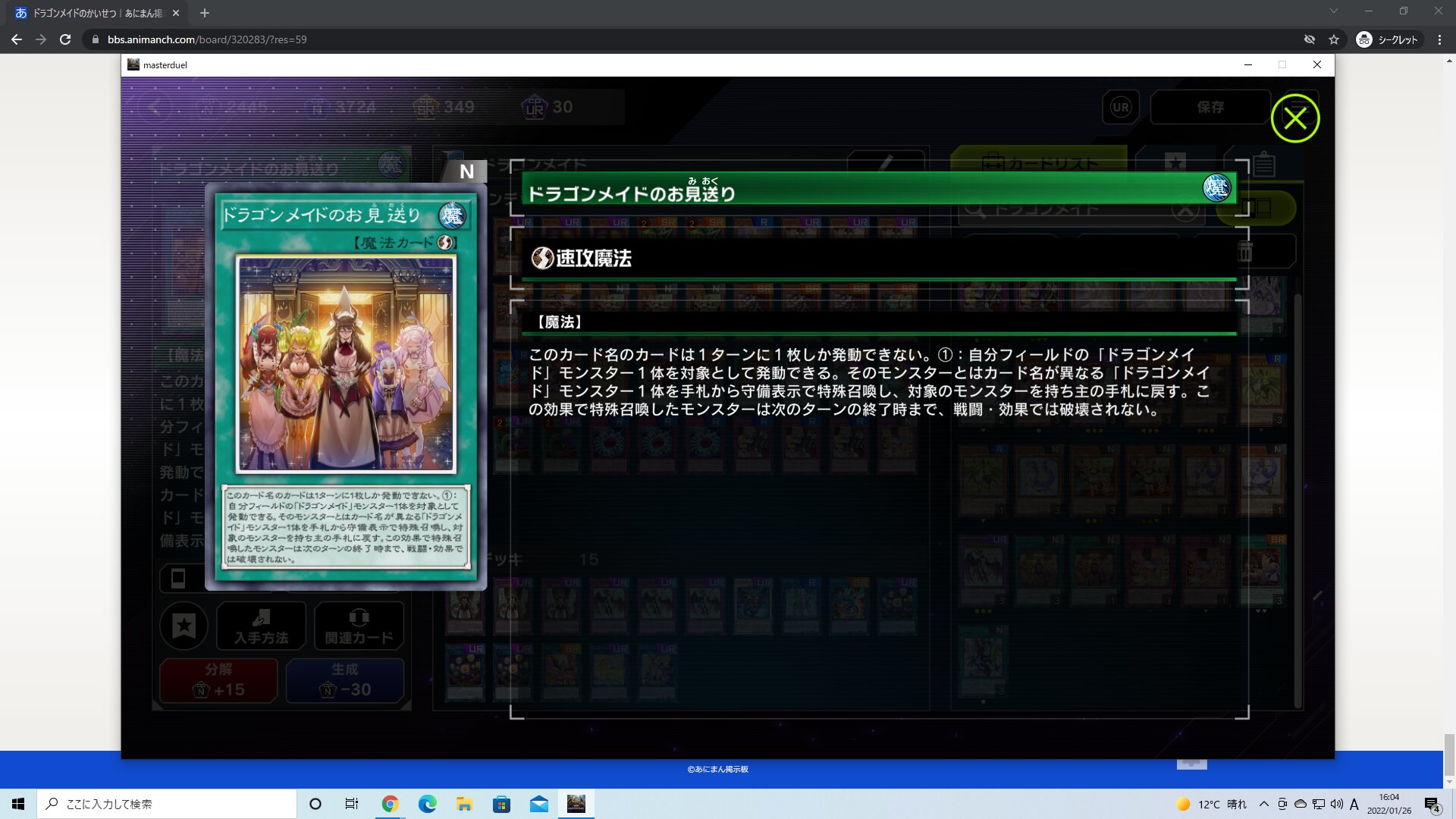This screenshot has width=1456, height=819.
Task: Open the Chrome three-dot menu
Action: point(1439,39)
